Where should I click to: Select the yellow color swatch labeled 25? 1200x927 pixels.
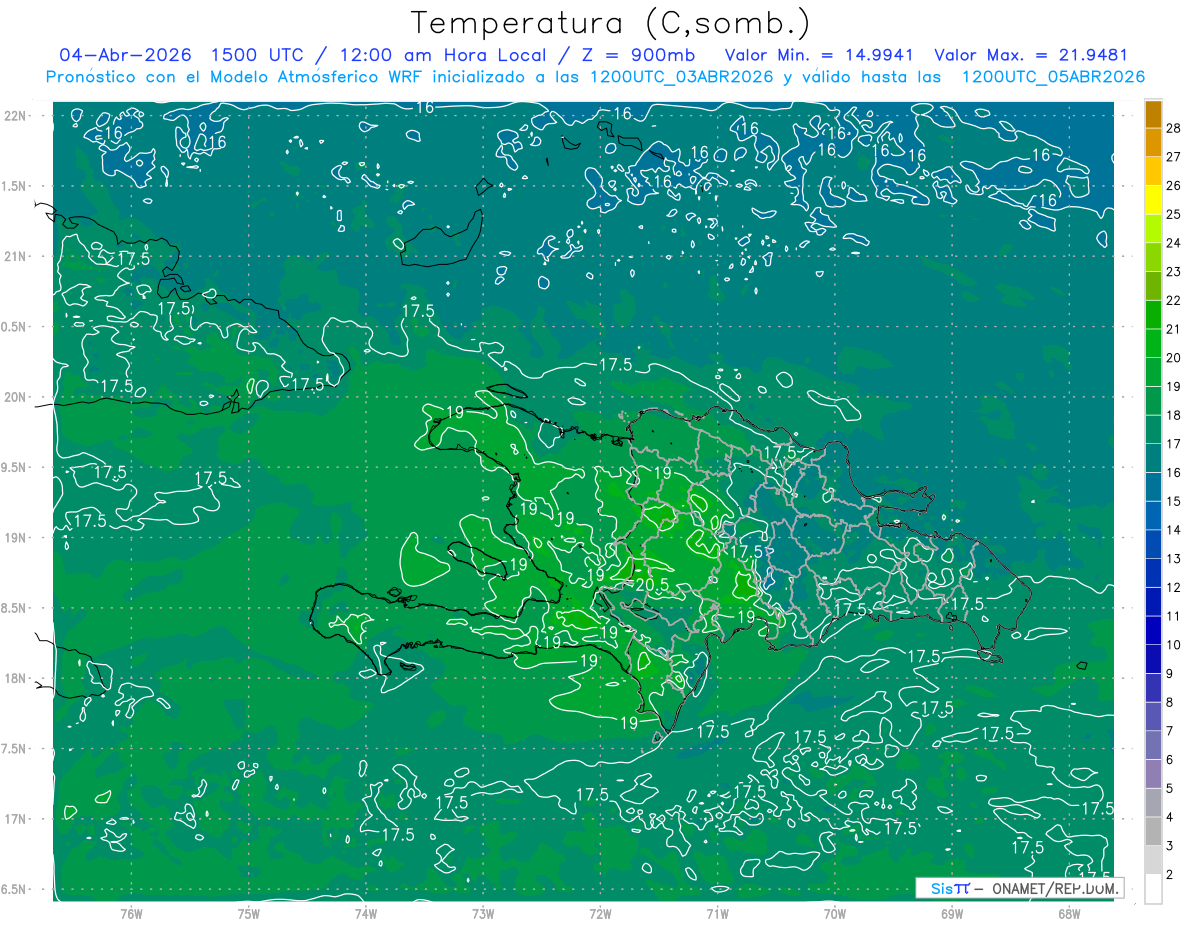(x=1153, y=200)
